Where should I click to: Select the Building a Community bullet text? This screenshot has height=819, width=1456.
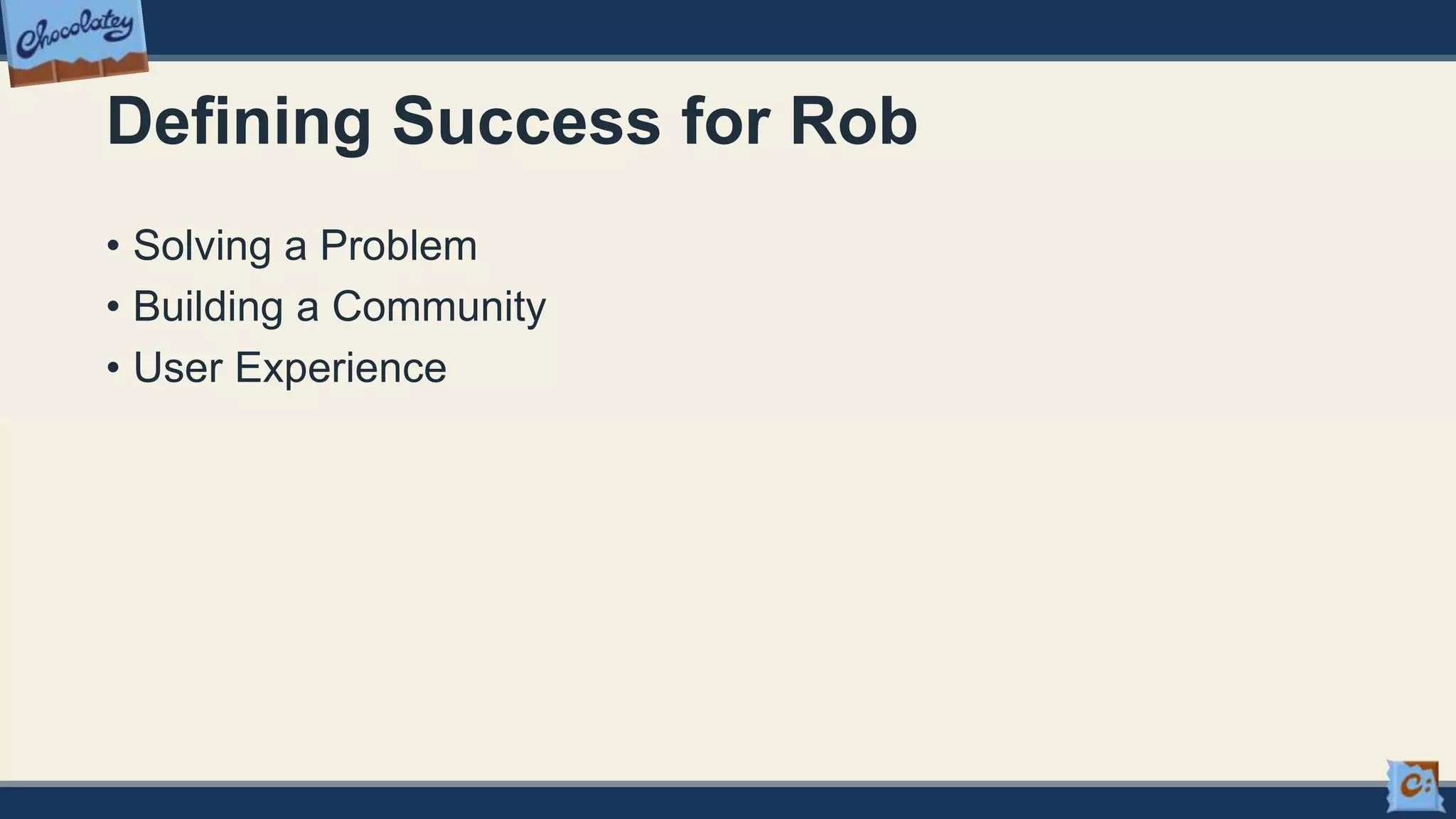point(340,307)
